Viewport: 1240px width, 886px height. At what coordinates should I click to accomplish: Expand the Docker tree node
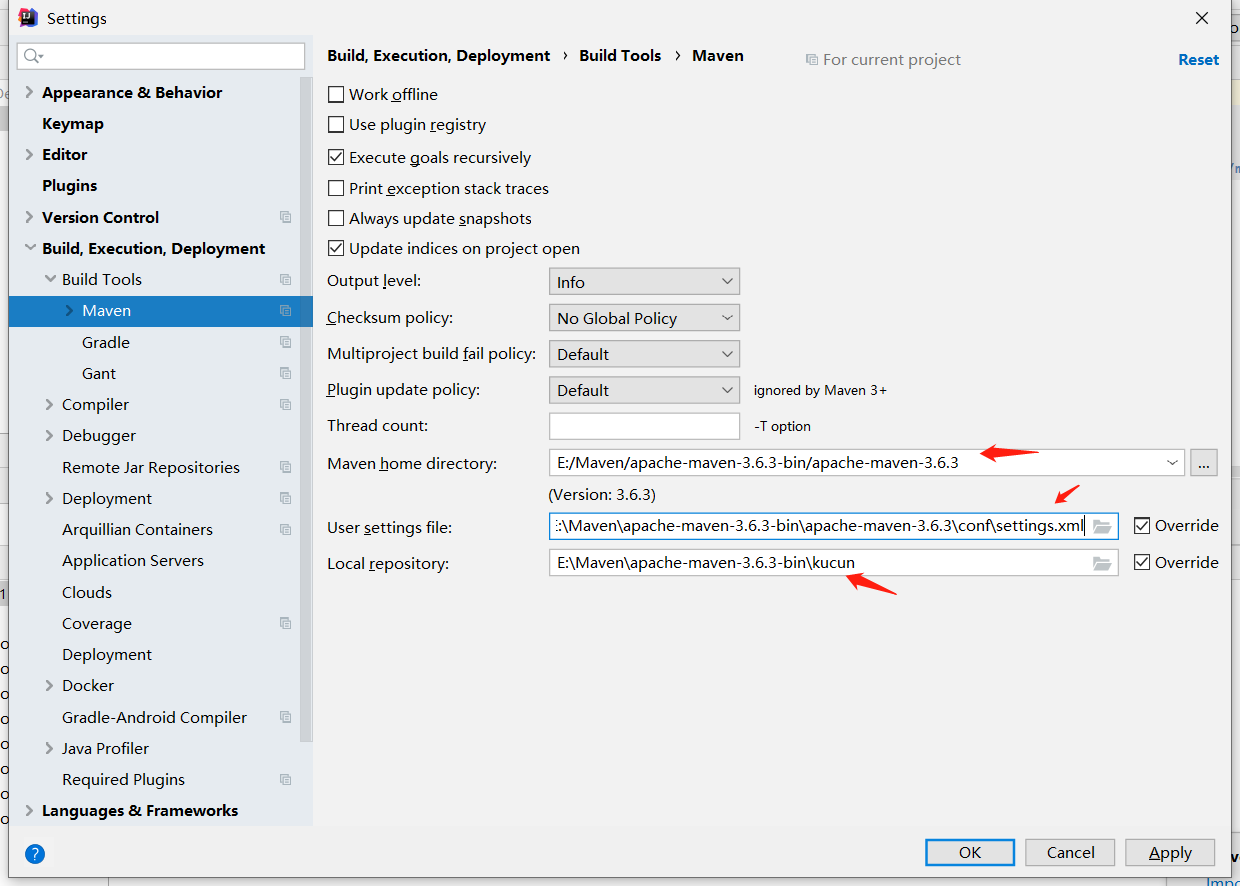coord(50,685)
